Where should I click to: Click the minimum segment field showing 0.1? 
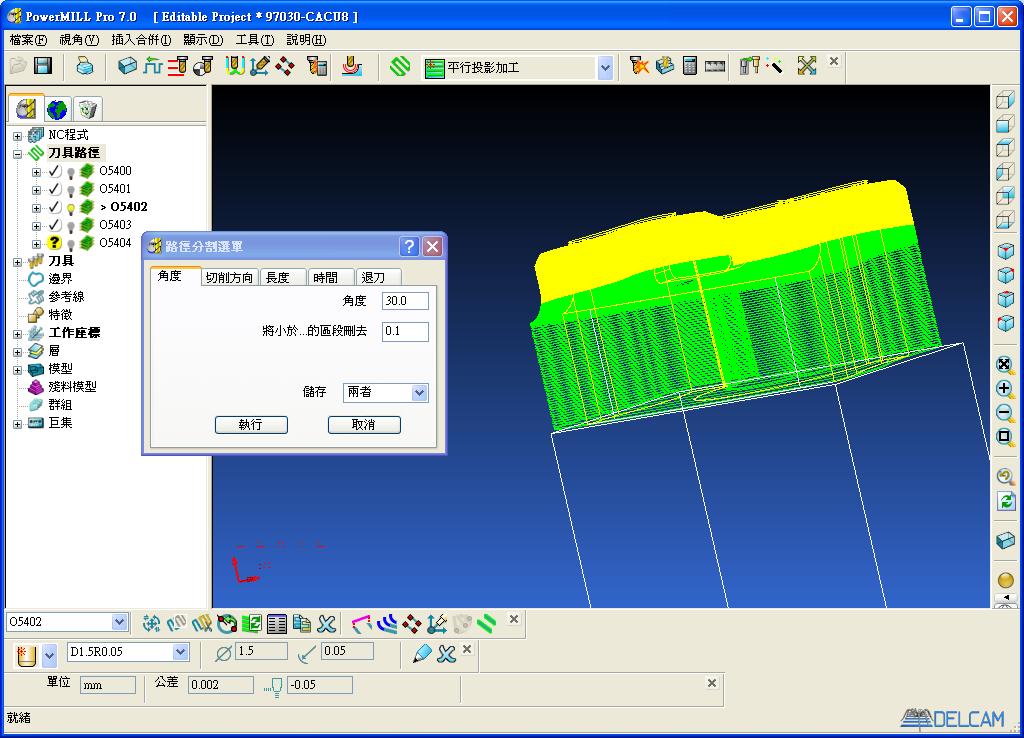tap(405, 331)
